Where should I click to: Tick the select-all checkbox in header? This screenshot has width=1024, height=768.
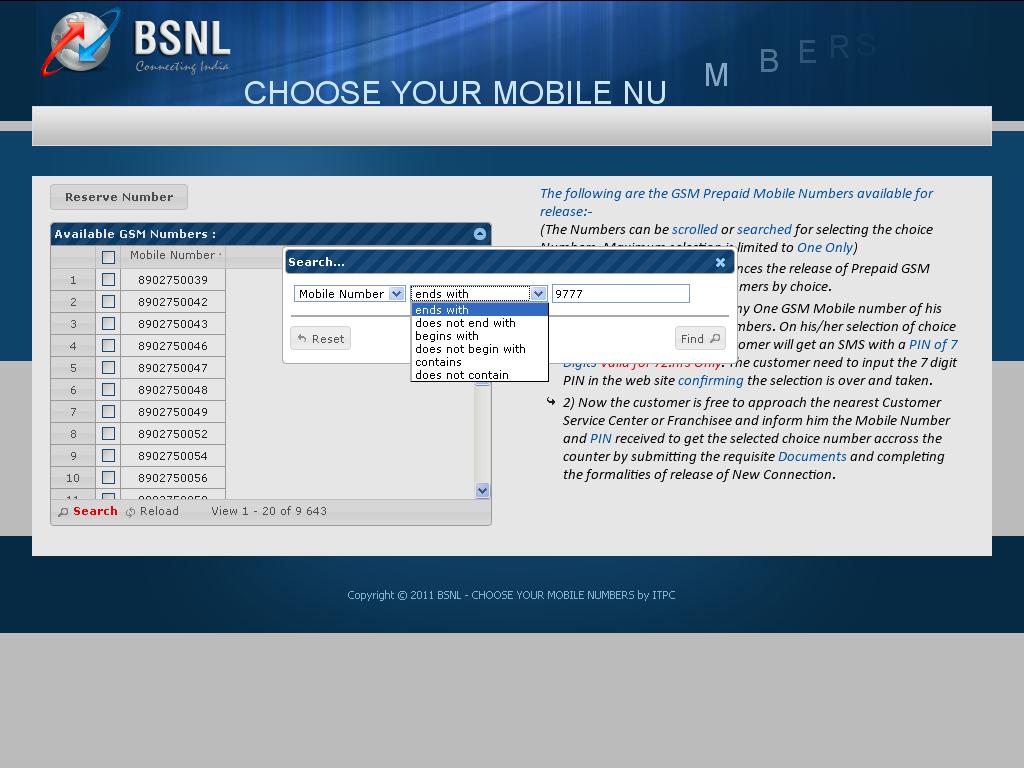pos(108,257)
